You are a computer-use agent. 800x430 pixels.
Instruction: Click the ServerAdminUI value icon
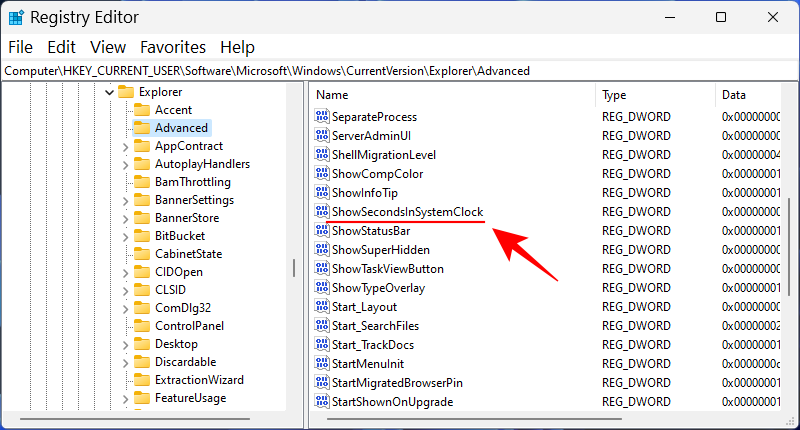(321, 135)
